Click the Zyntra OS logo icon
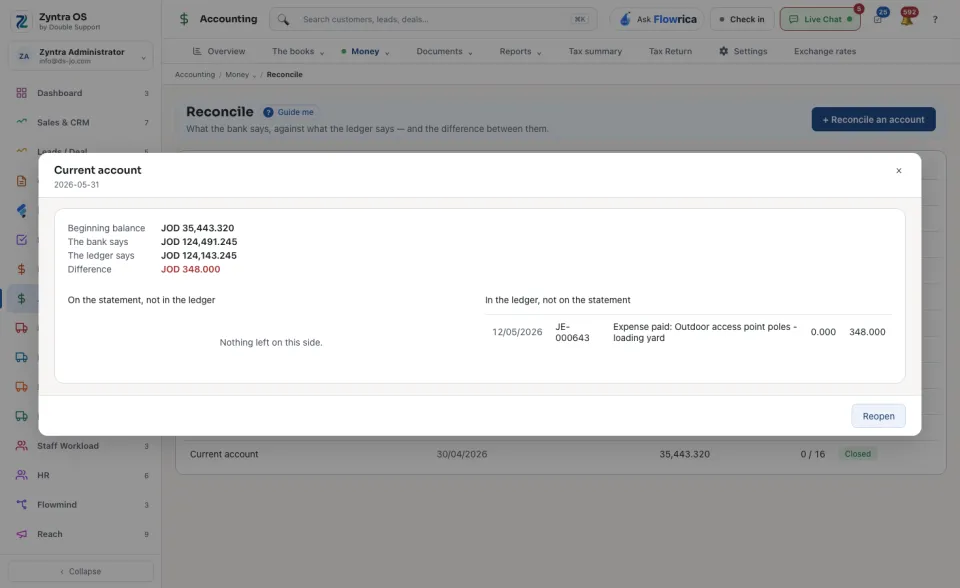960x588 pixels. pos(21,21)
